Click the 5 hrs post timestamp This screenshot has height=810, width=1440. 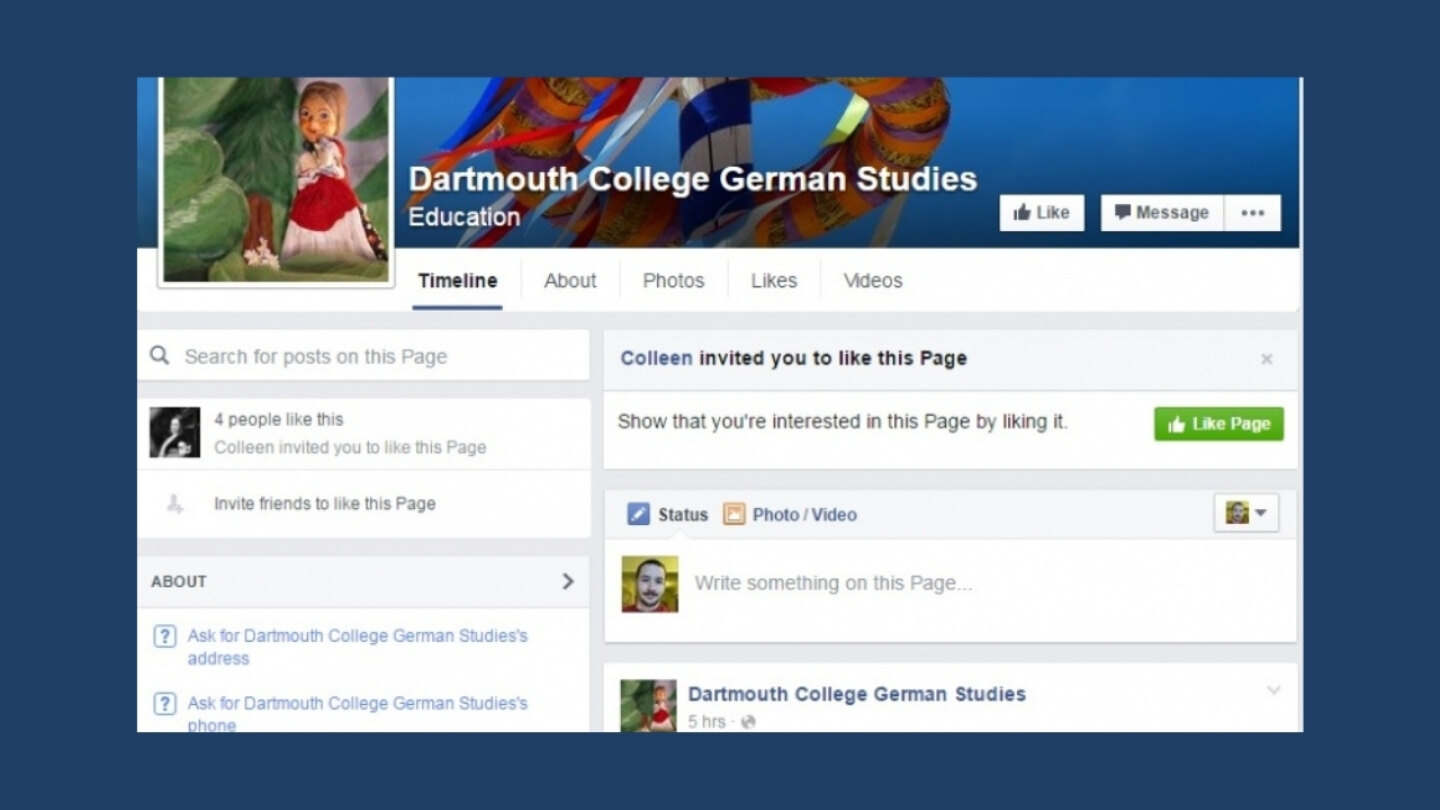click(706, 722)
